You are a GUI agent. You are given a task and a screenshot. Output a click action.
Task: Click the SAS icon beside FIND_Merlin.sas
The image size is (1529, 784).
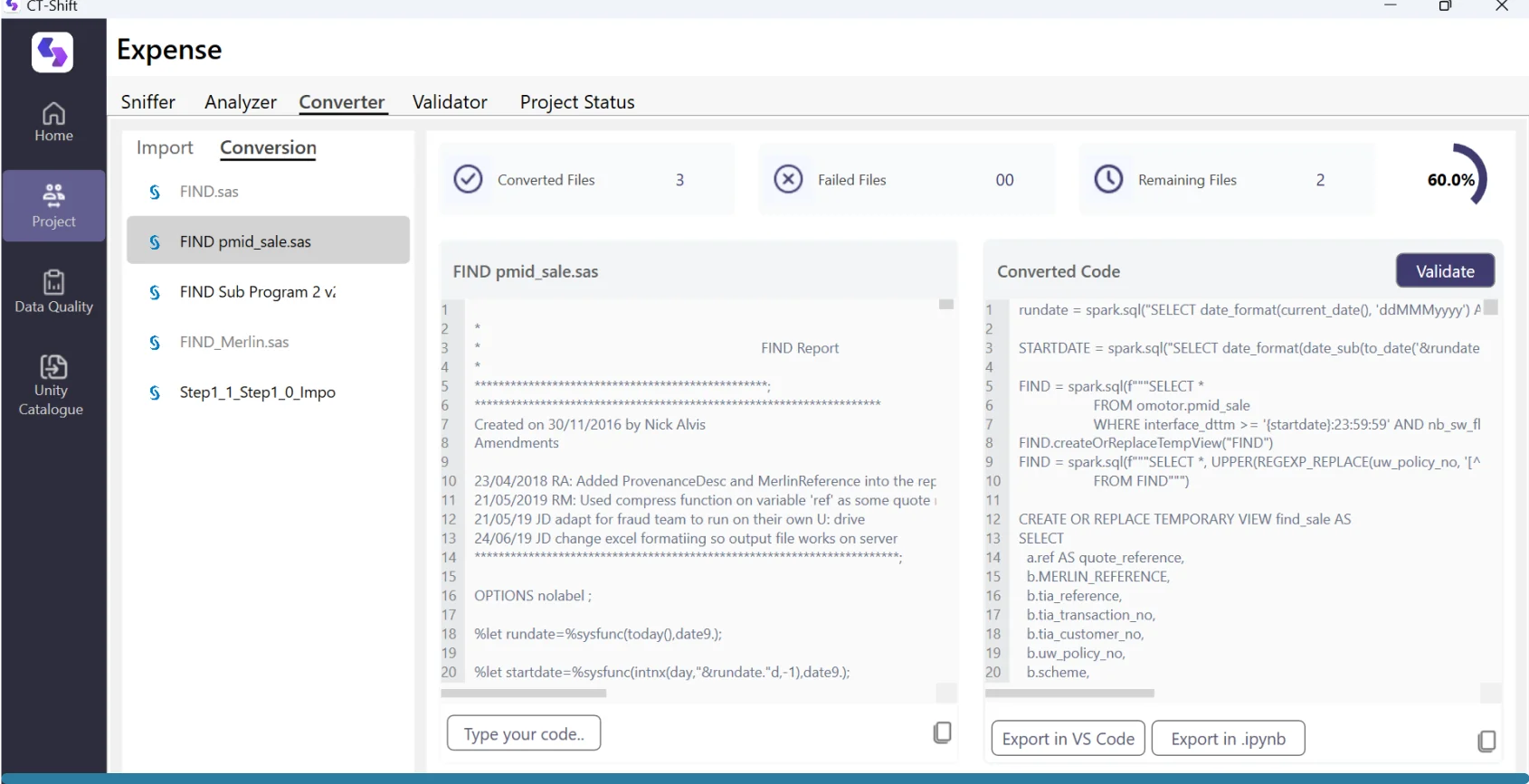point(155,343)
